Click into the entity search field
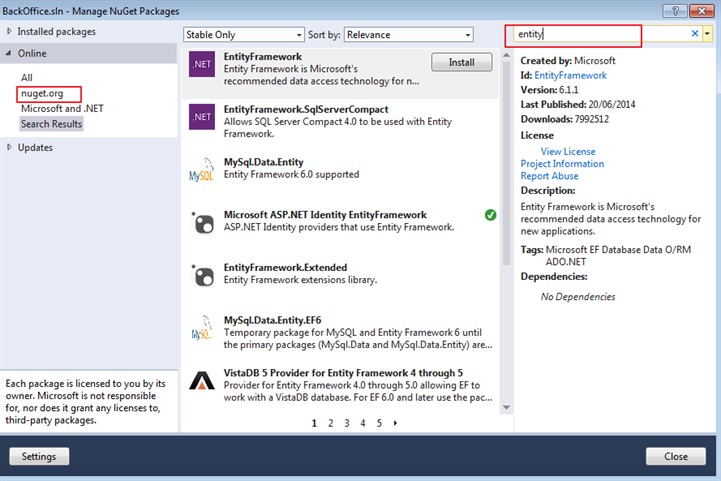 tap(600, 34)
